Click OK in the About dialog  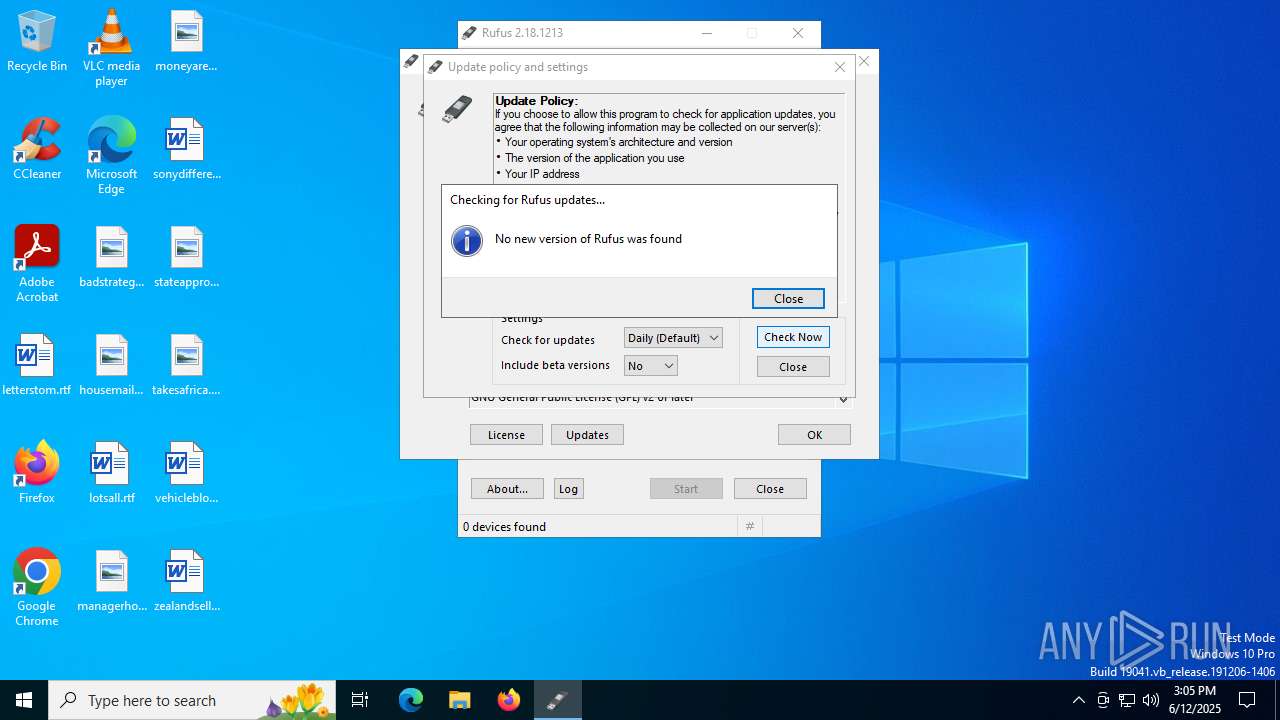[814, 434]
